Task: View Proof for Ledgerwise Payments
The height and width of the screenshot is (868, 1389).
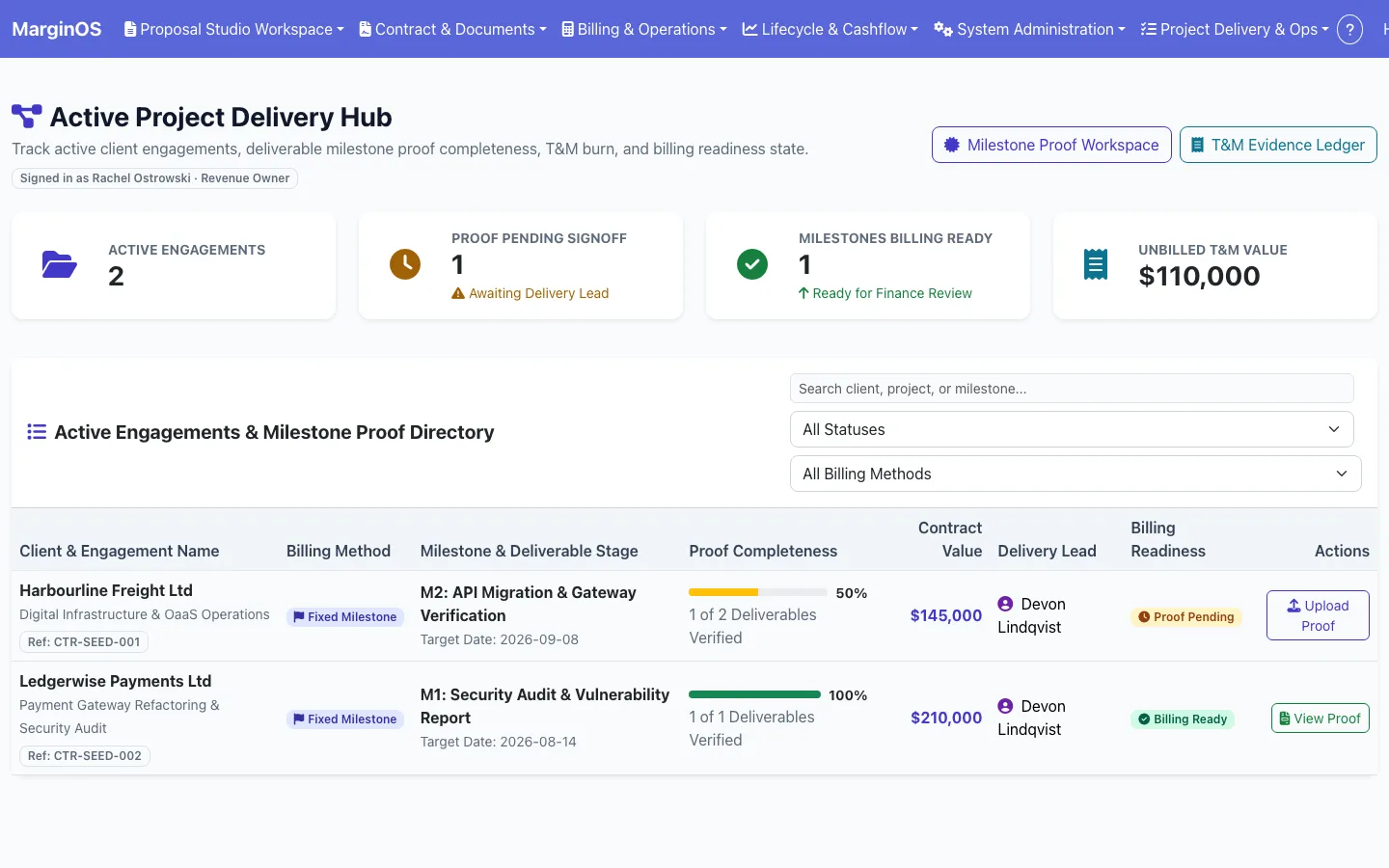Action: tap(1320, 719)
